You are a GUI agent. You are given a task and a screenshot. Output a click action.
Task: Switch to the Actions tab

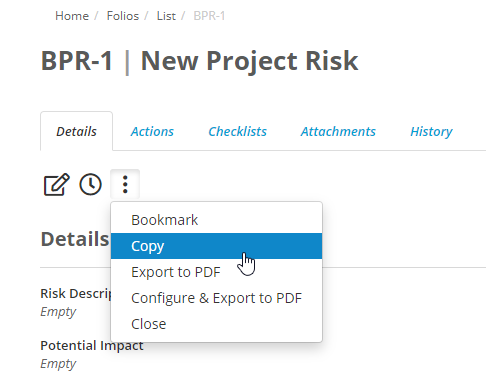point(152,131)
